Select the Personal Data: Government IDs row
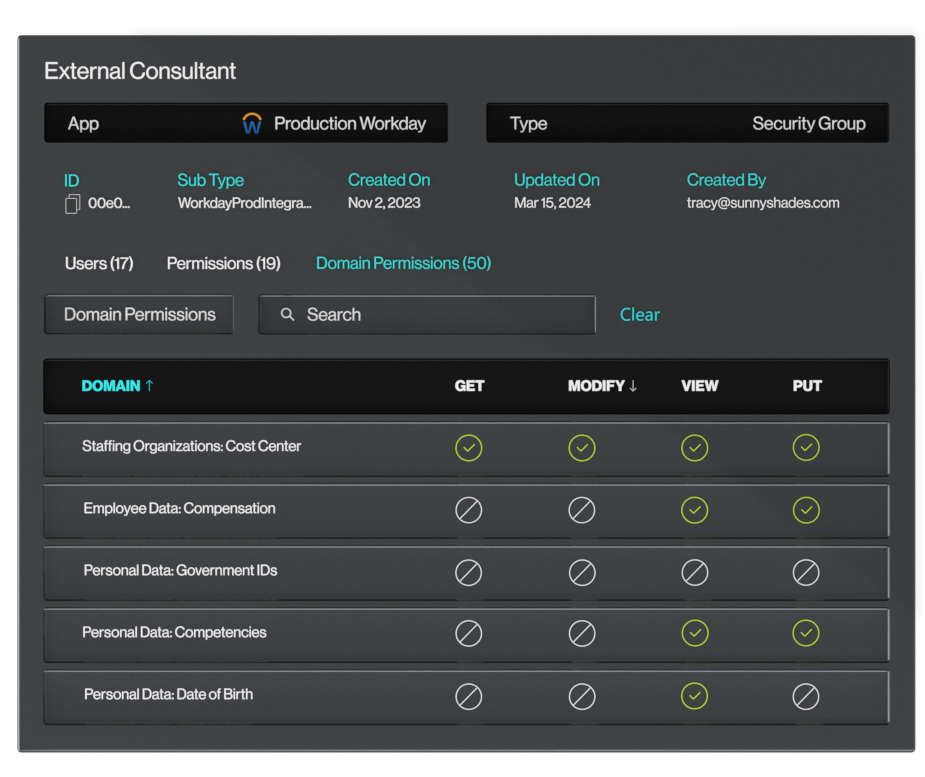 click(180, 571)
